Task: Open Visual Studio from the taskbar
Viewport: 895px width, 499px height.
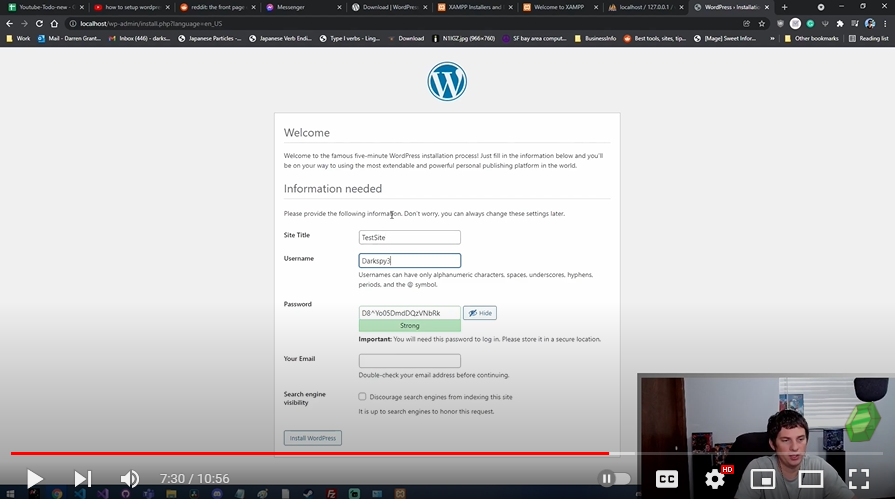Action: 102,494
